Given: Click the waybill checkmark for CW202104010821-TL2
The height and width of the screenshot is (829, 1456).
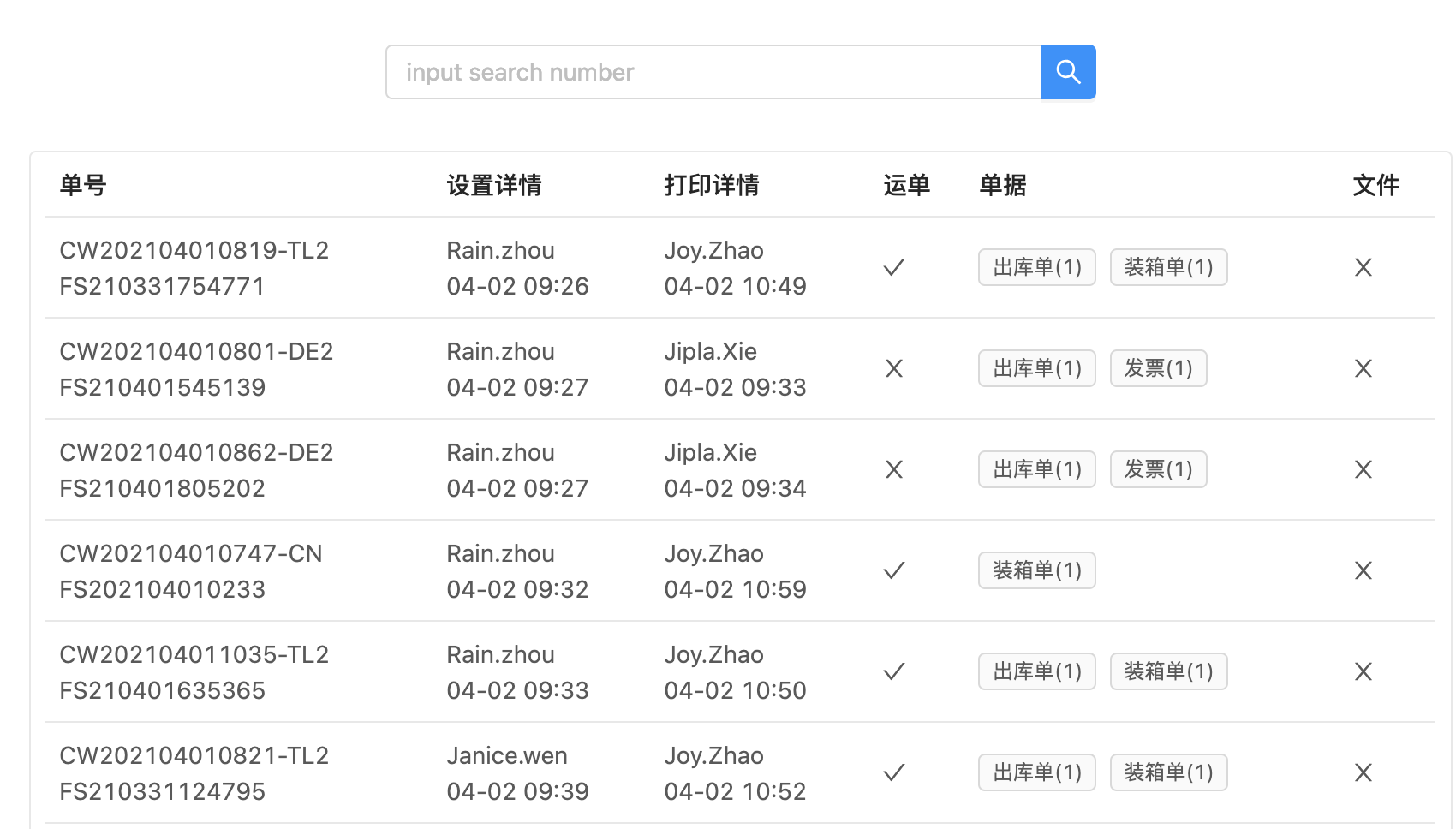Looking at the screenshot, I should [x=894, y=772].
